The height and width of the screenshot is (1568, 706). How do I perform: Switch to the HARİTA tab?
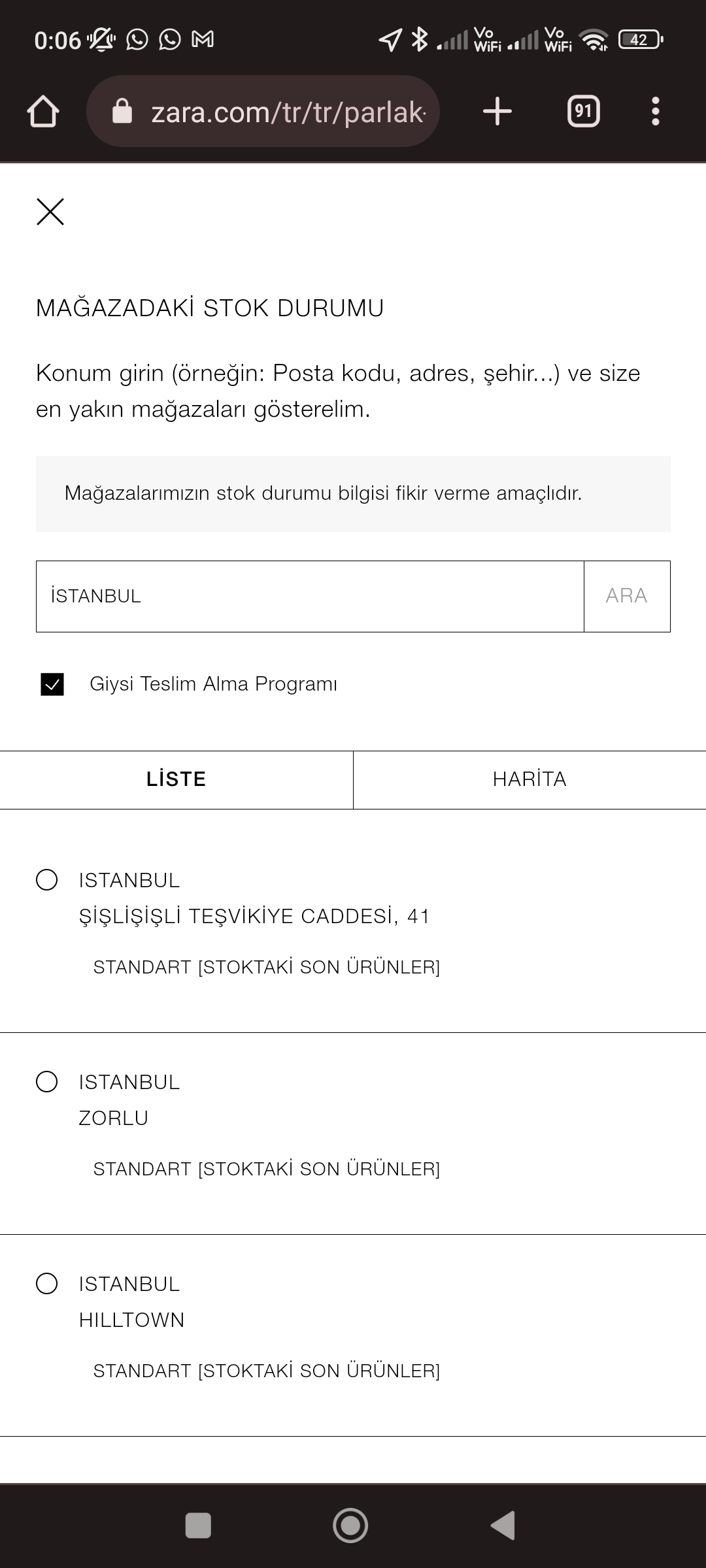529,779
